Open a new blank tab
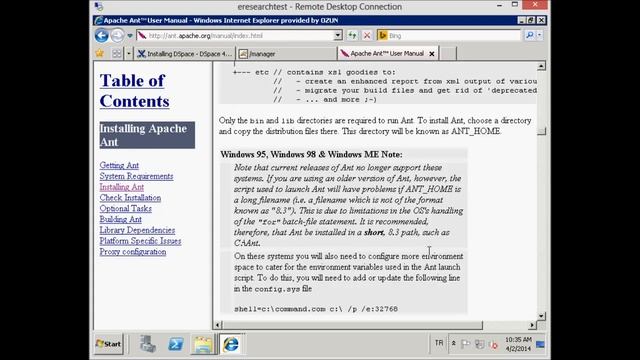The height and width of the screenshot is (360, 640). click(x=448, y=53)
